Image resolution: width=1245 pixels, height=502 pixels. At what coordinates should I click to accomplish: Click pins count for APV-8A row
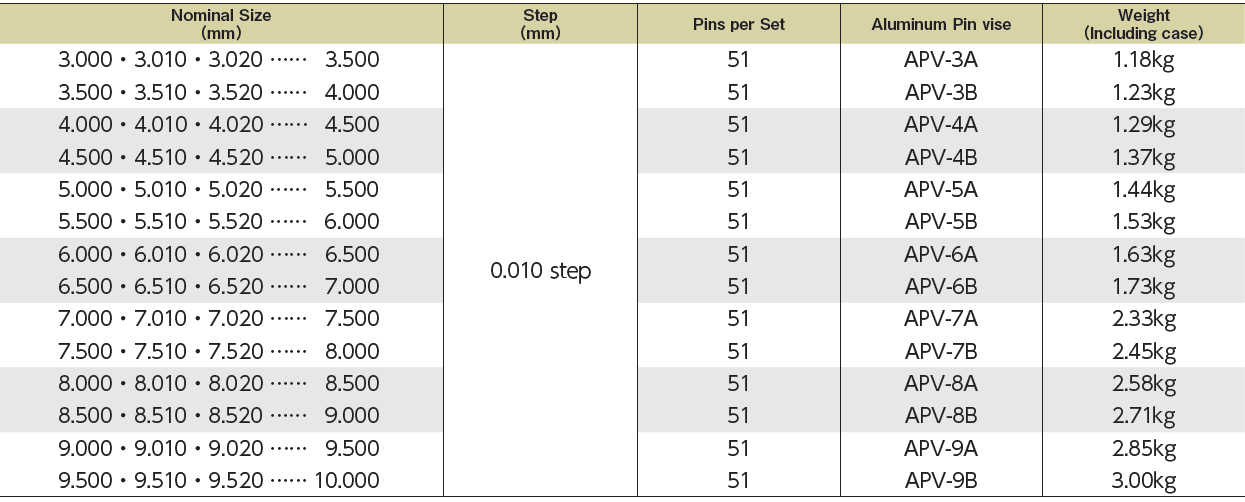coord(739,383)
